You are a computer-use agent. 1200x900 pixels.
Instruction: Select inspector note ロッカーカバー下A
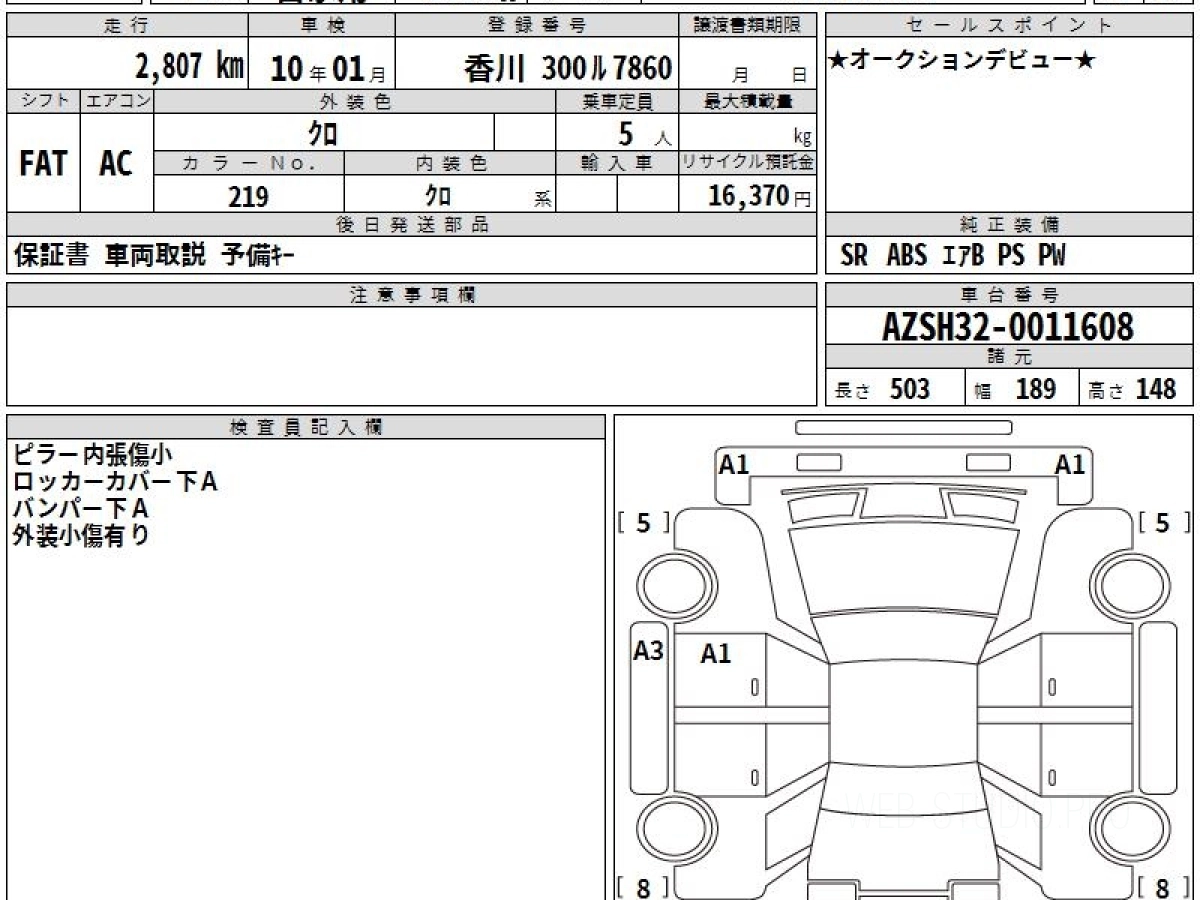(x=115, y=482)
